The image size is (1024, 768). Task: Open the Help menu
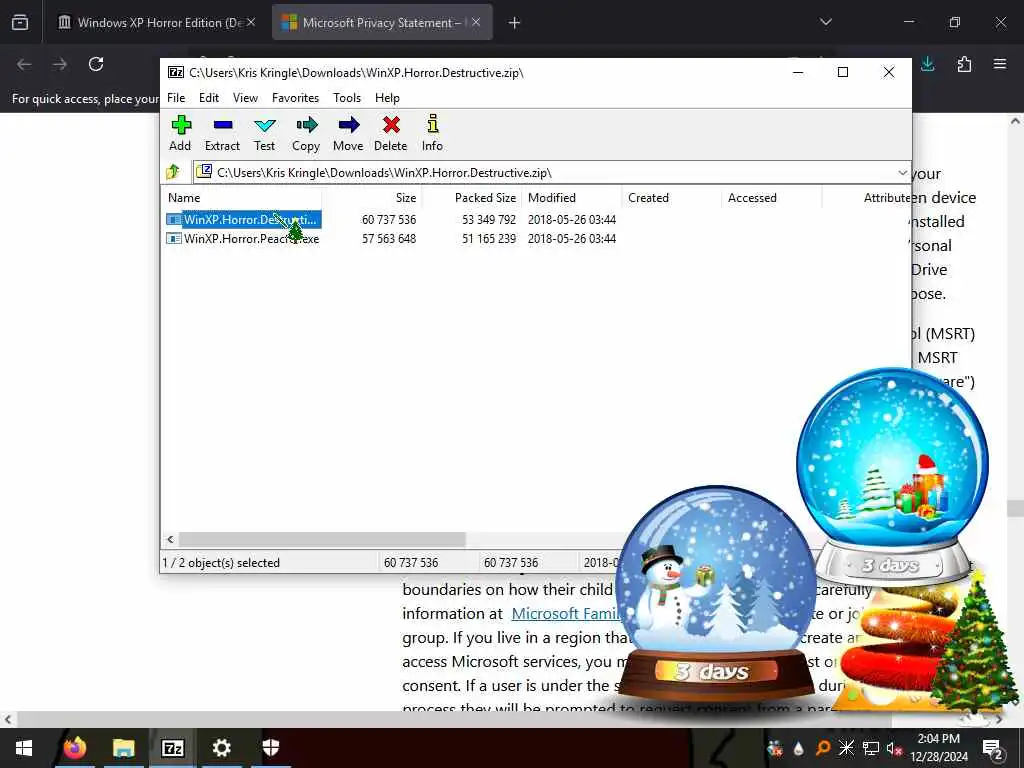387,98
